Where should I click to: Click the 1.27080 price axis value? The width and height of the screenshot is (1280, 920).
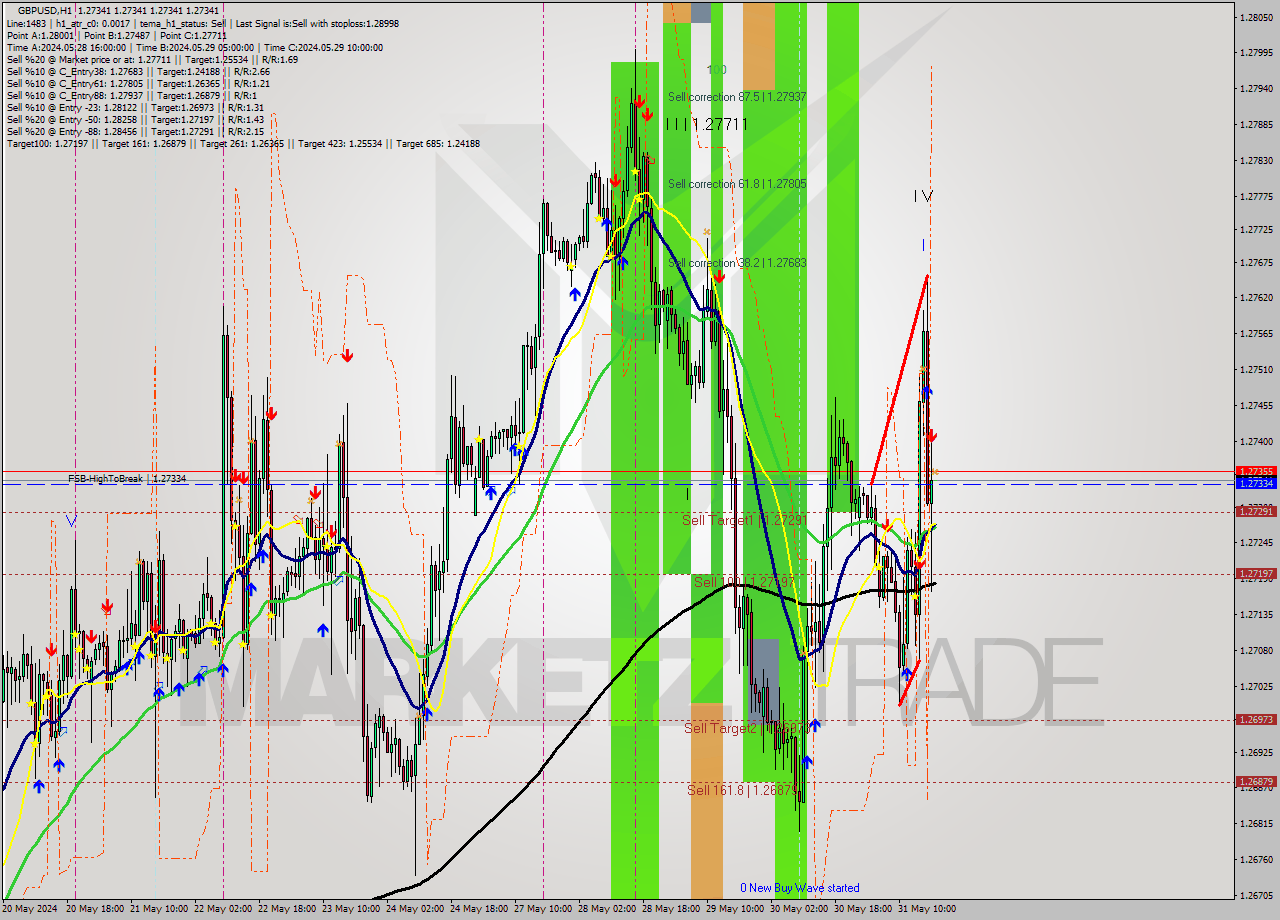[1256, 651]
